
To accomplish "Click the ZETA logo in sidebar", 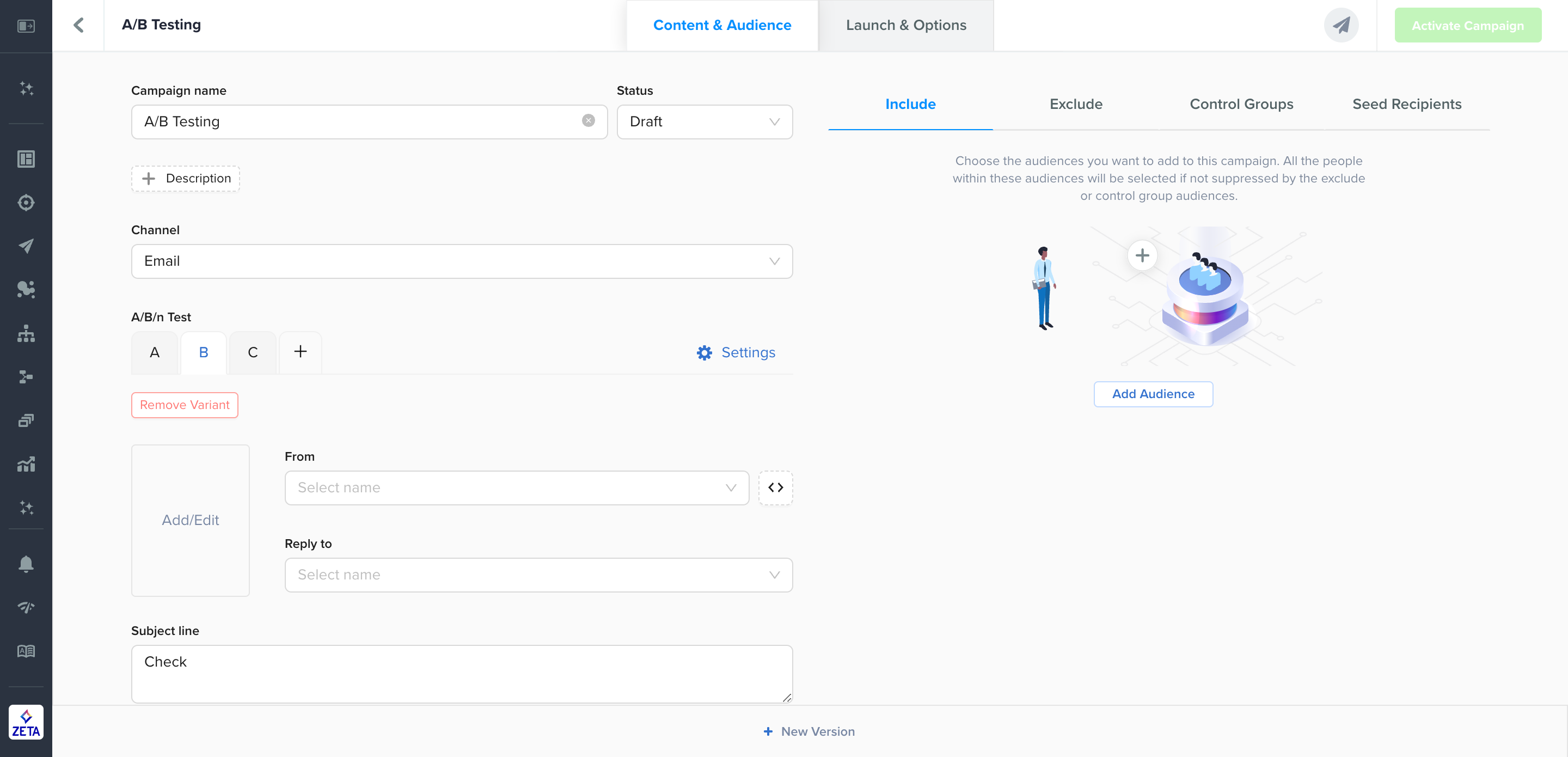I will (x=26, y=722).
